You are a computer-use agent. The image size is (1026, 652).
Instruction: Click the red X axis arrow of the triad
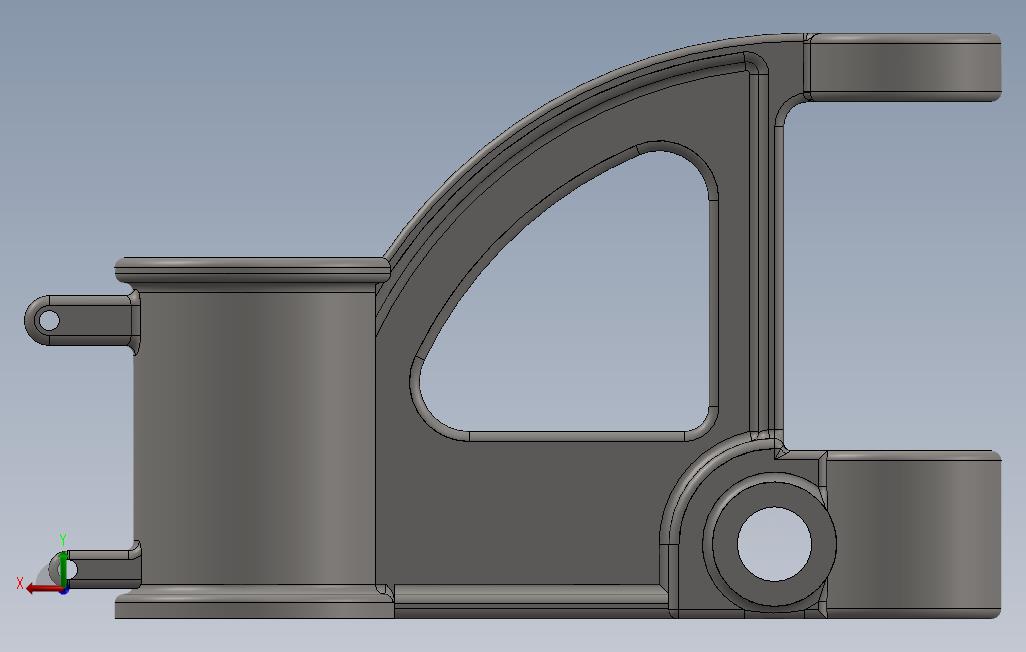(x=44, y=589)
